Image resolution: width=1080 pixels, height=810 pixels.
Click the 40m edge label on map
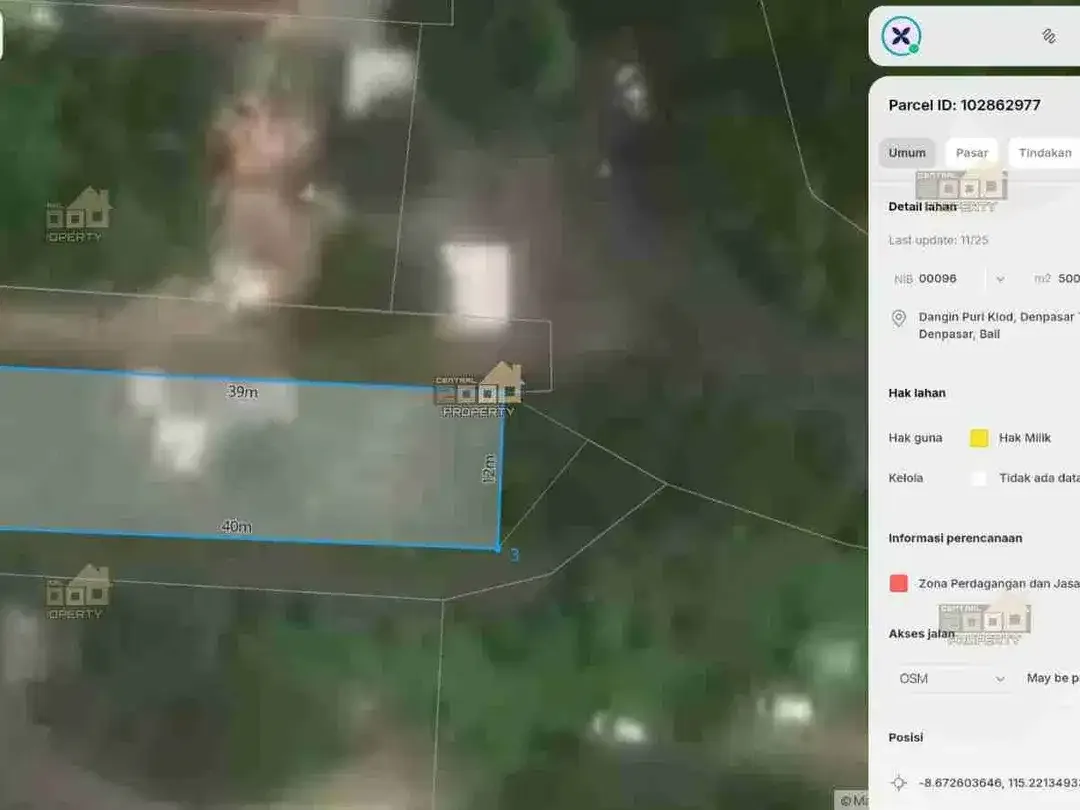tap(236, 526)
